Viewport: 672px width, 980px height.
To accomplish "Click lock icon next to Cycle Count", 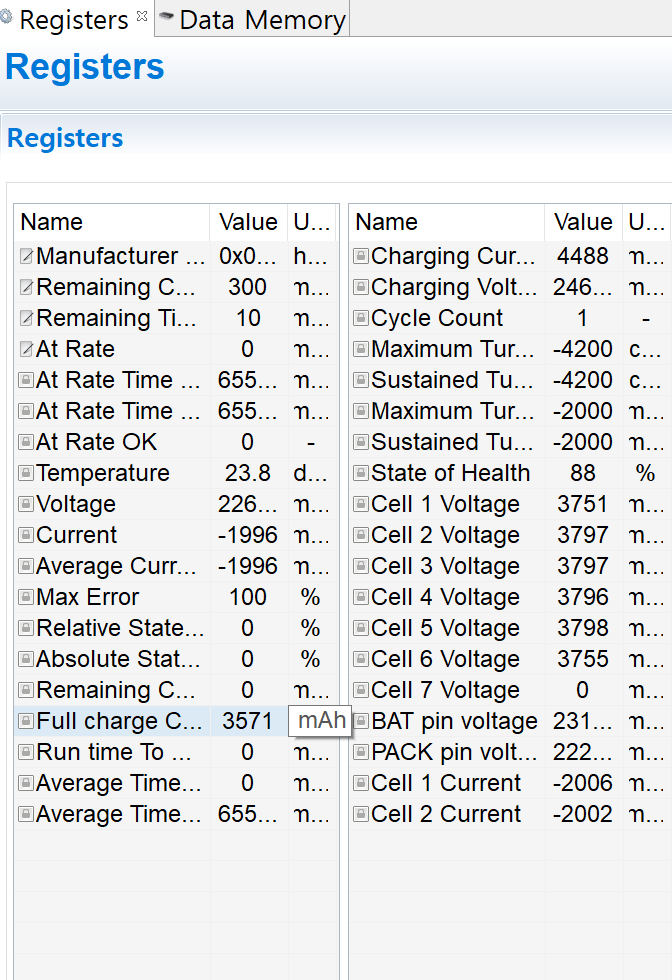I will point(361,319).
